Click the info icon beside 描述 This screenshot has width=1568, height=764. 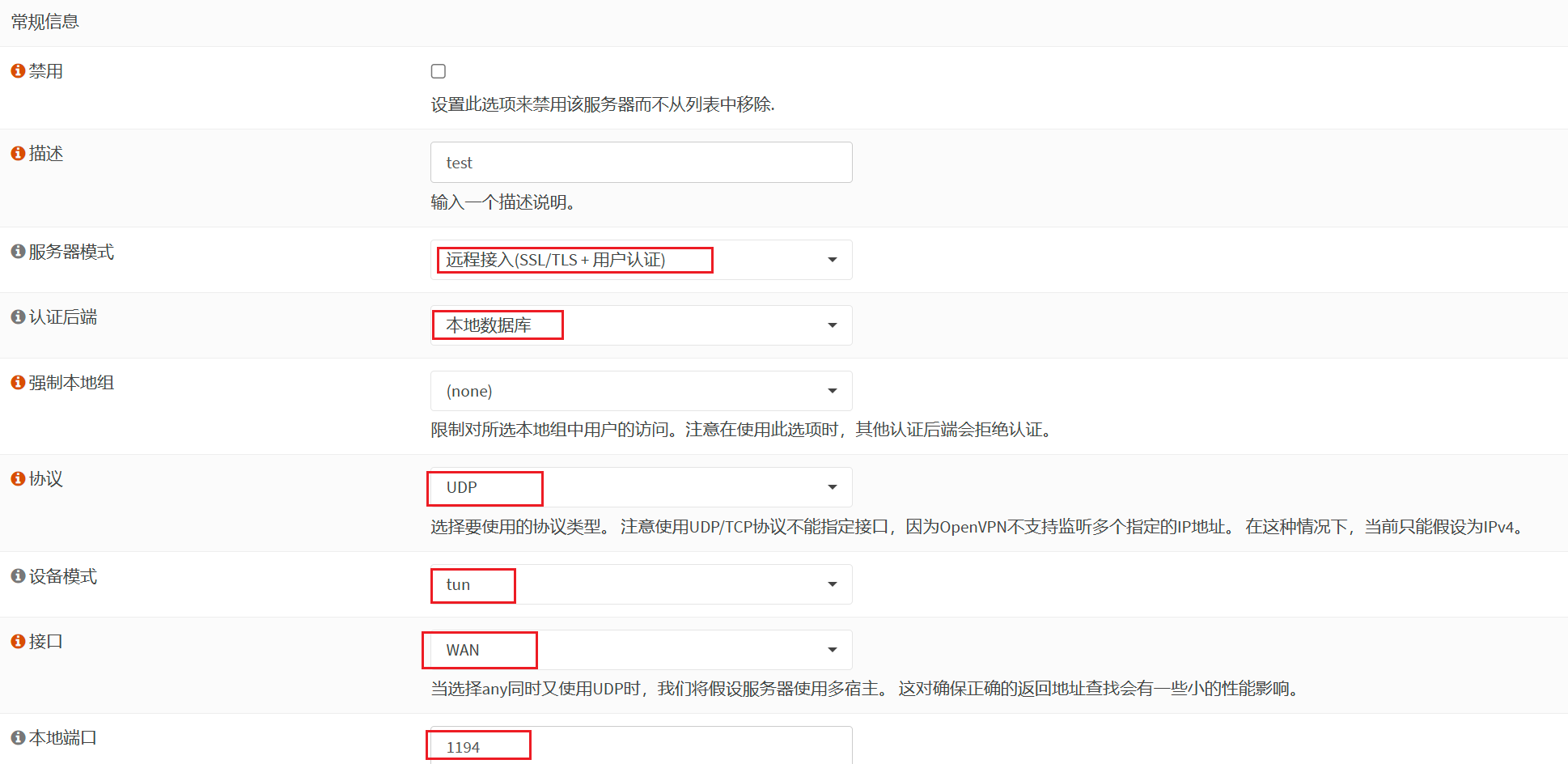18,154
